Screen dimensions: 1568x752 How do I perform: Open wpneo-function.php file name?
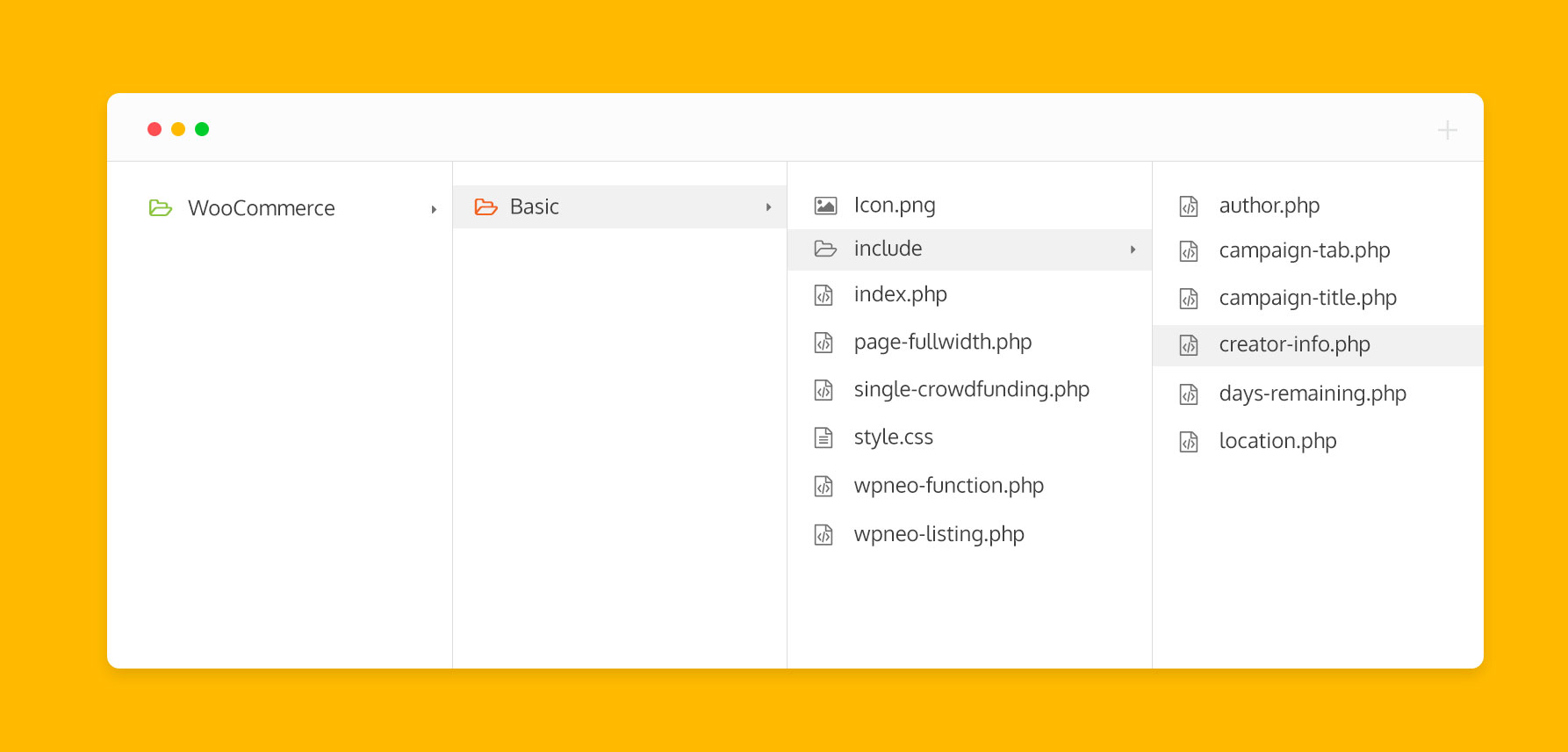tap(949, 486)
